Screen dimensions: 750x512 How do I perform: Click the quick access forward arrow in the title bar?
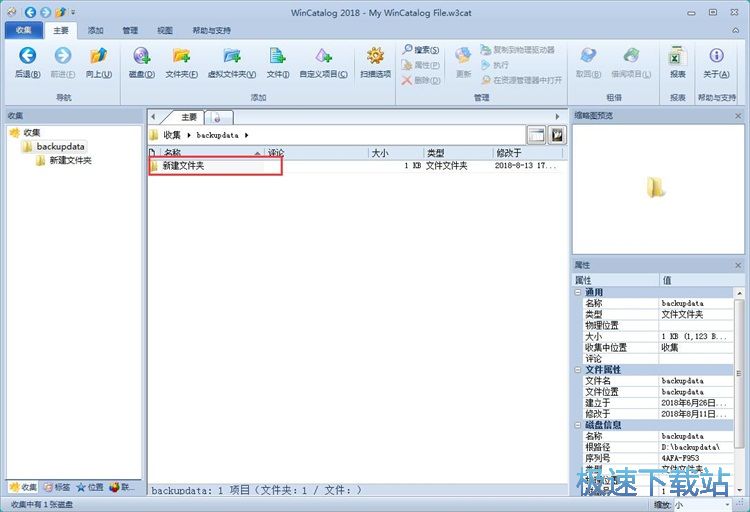[45, 12]
